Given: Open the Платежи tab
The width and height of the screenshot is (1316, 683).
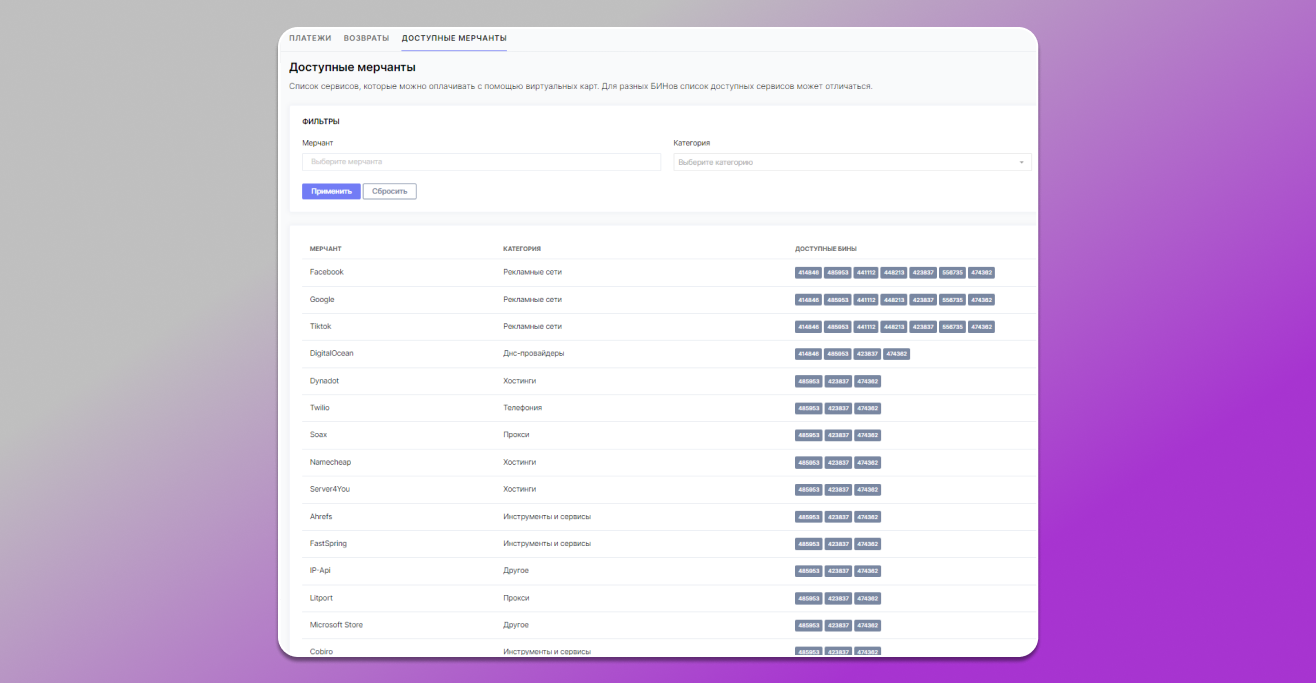Looking at the screenshot, I should tap(309, 38).
